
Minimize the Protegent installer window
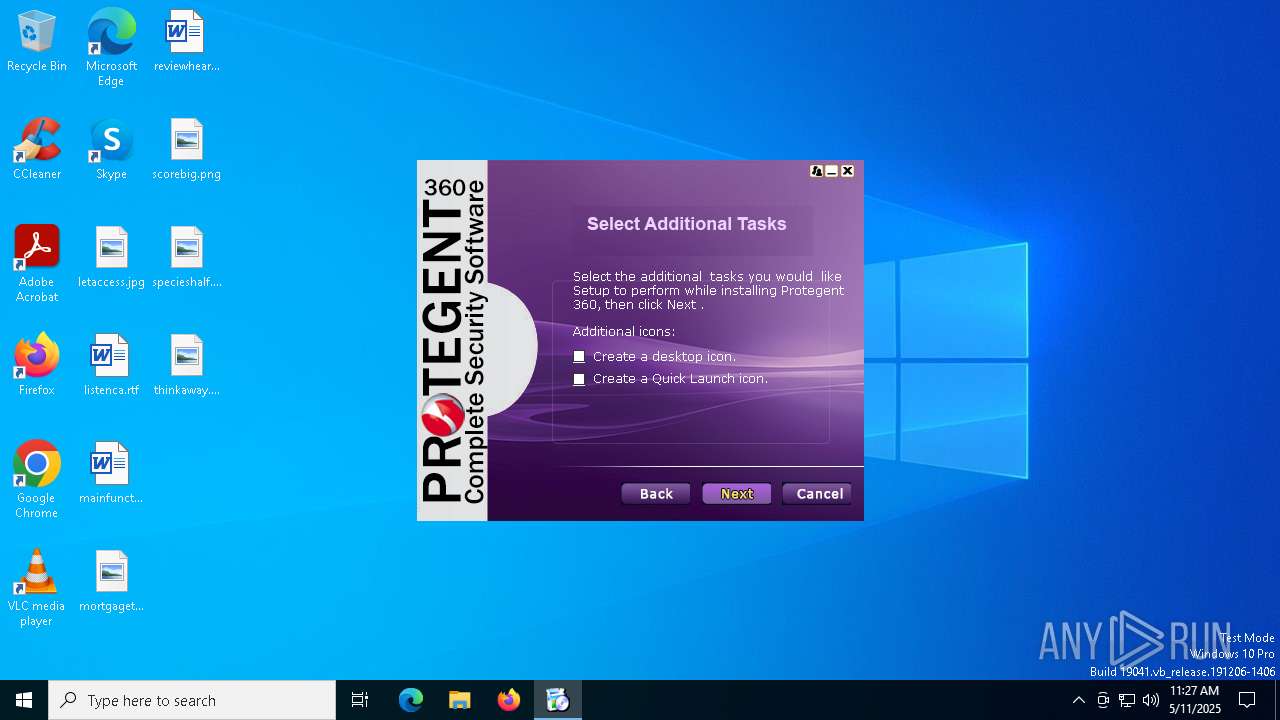832,171
